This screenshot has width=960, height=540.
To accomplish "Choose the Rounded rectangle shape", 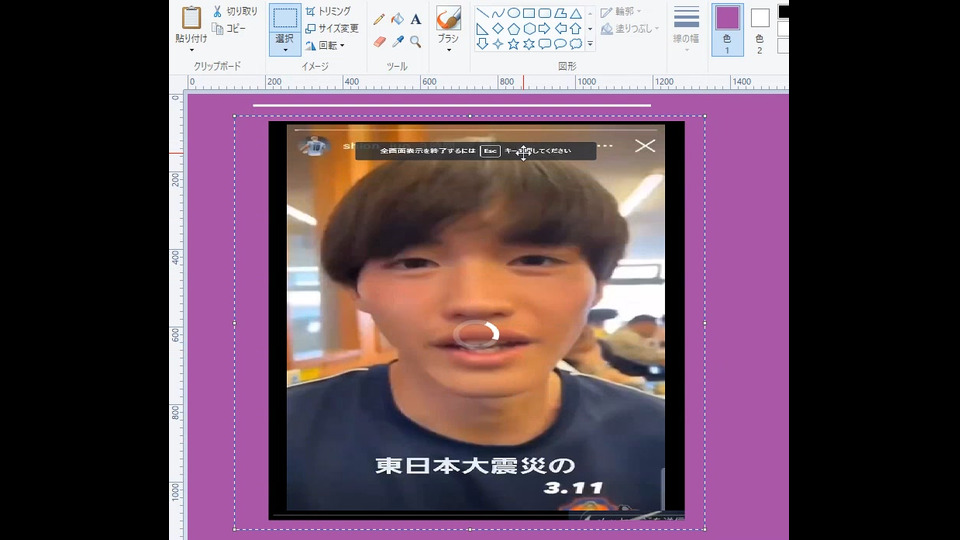I will [544, 13].
